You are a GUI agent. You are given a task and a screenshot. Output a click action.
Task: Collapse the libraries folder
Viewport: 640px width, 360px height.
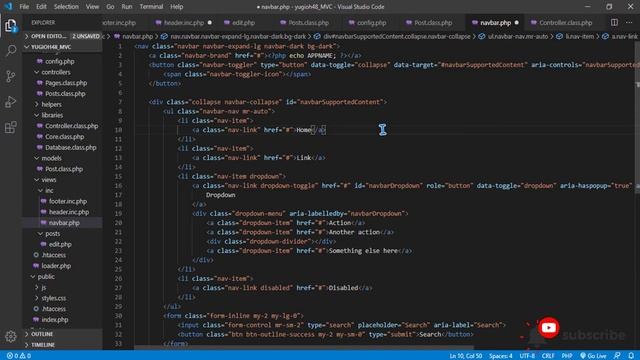coord(52,115)
